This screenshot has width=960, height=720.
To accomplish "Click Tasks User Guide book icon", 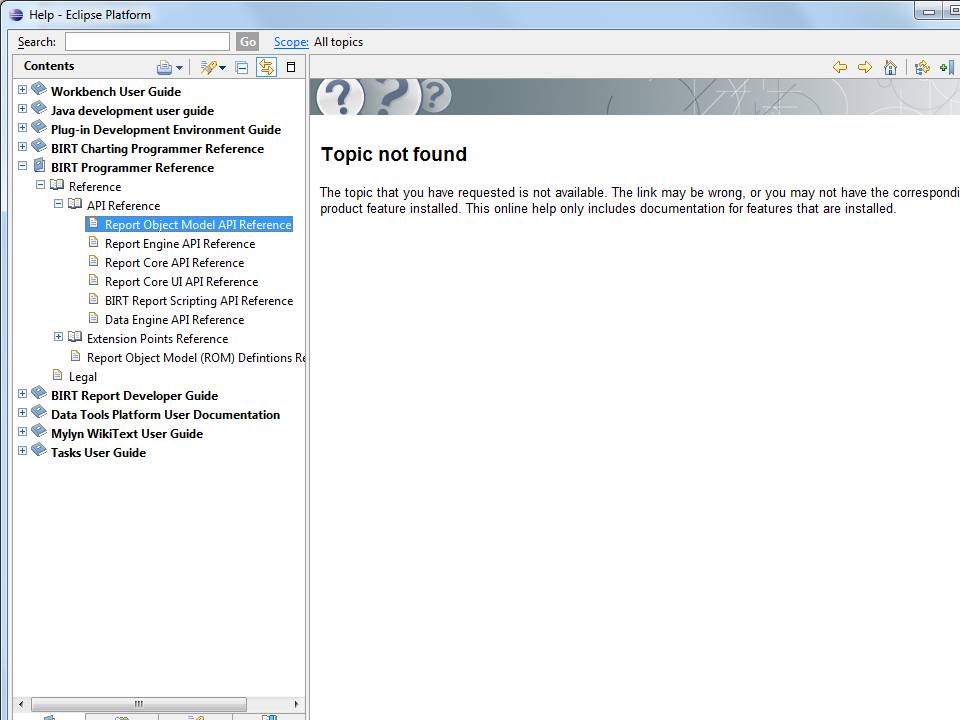I will point(39,449).
